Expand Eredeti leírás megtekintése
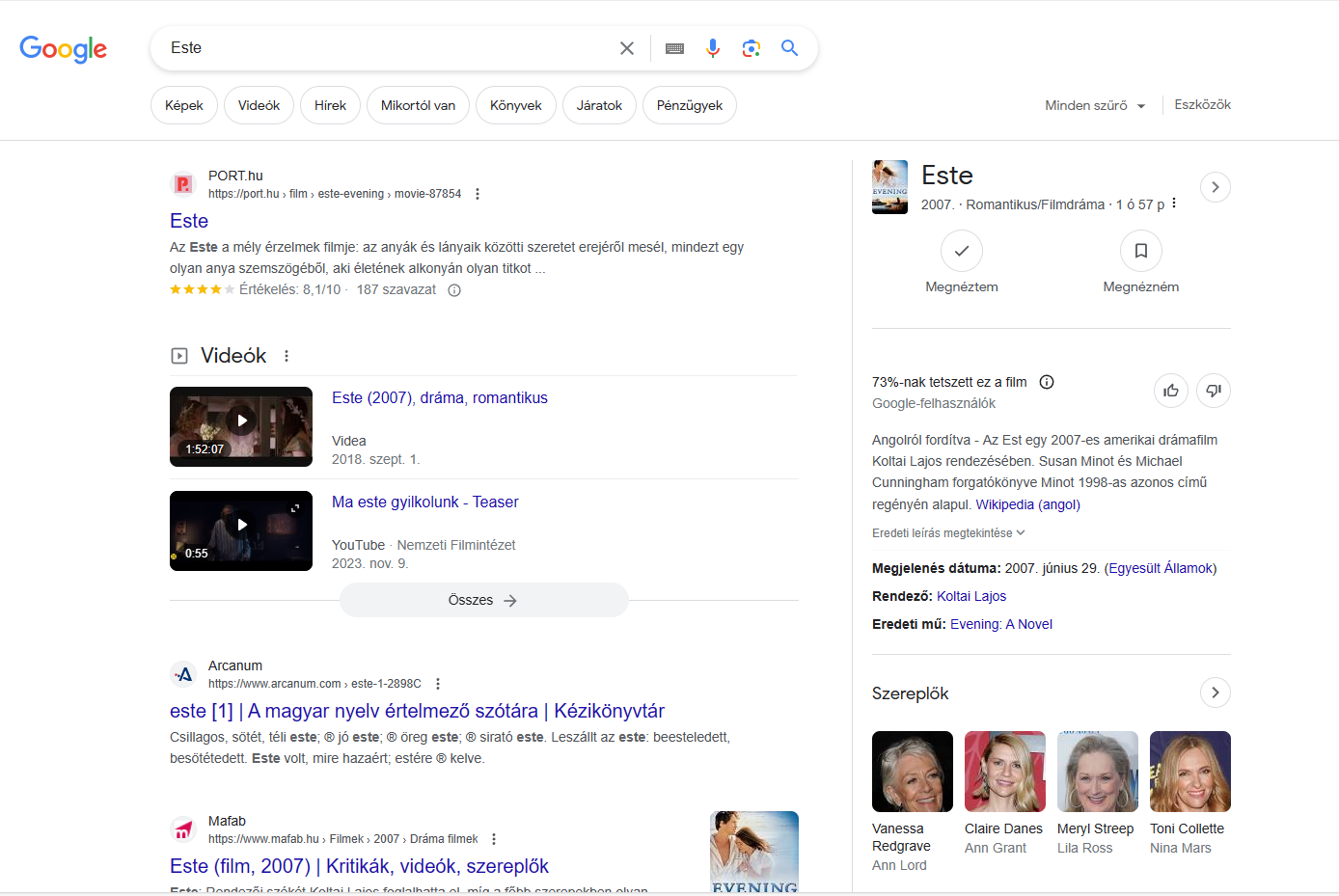Viewport: 1339px width, 896px height. 948,533
